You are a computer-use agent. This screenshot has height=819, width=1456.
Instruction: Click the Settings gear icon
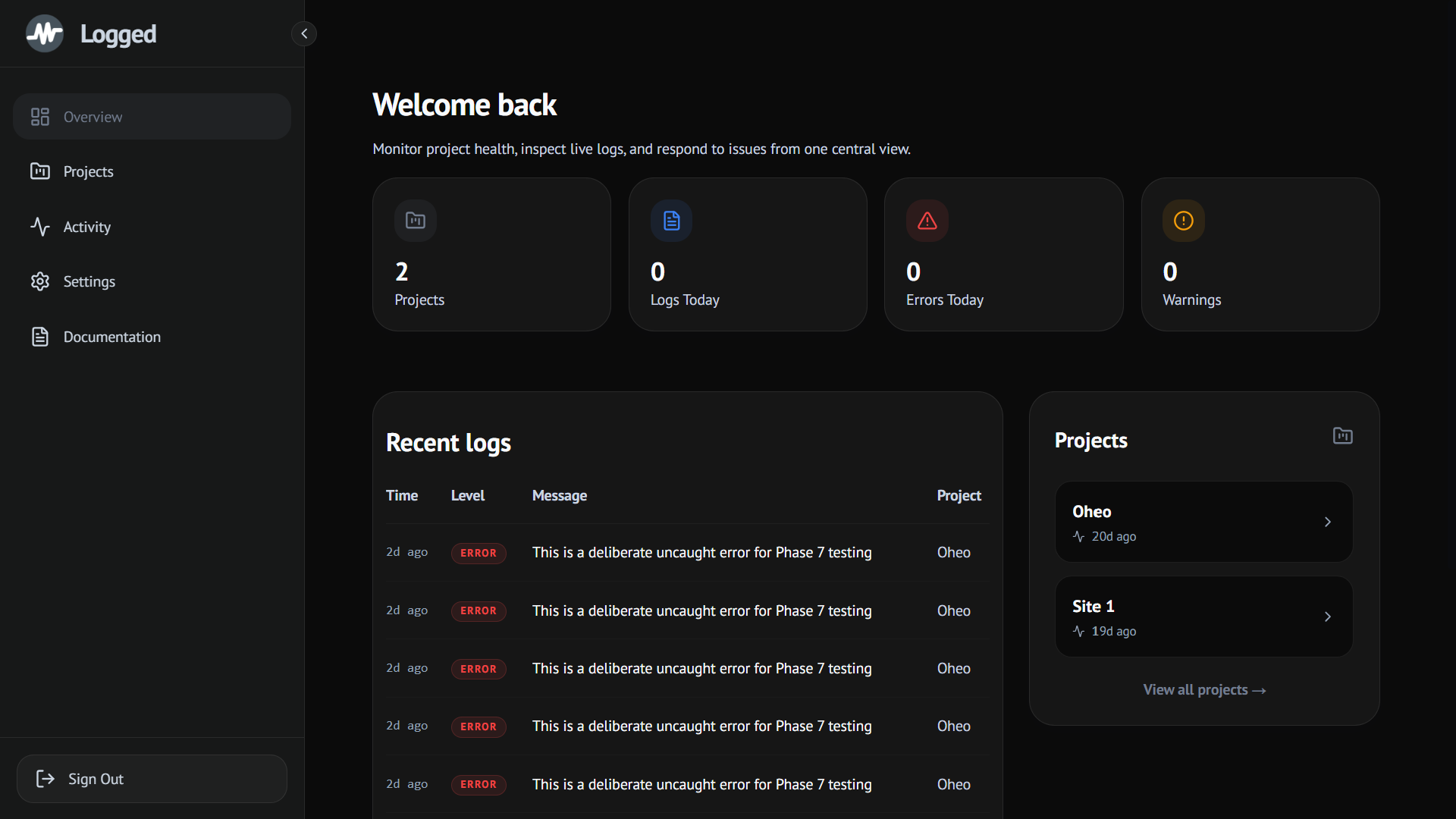click(x=40, y=281)
